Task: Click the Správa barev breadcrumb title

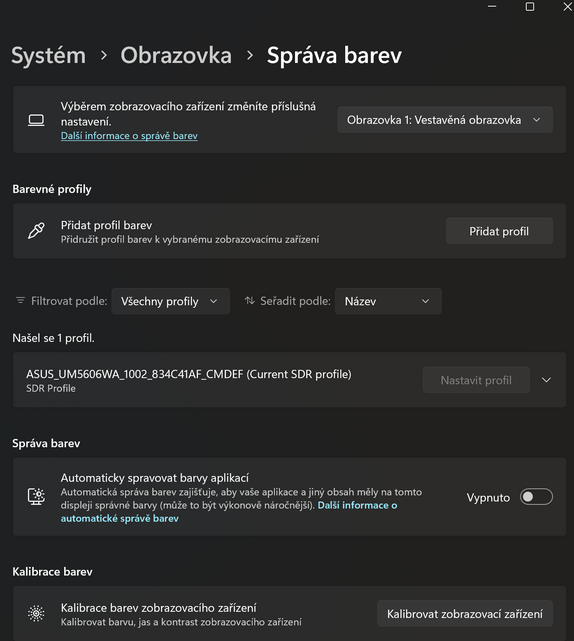Action: coord(334,55)
